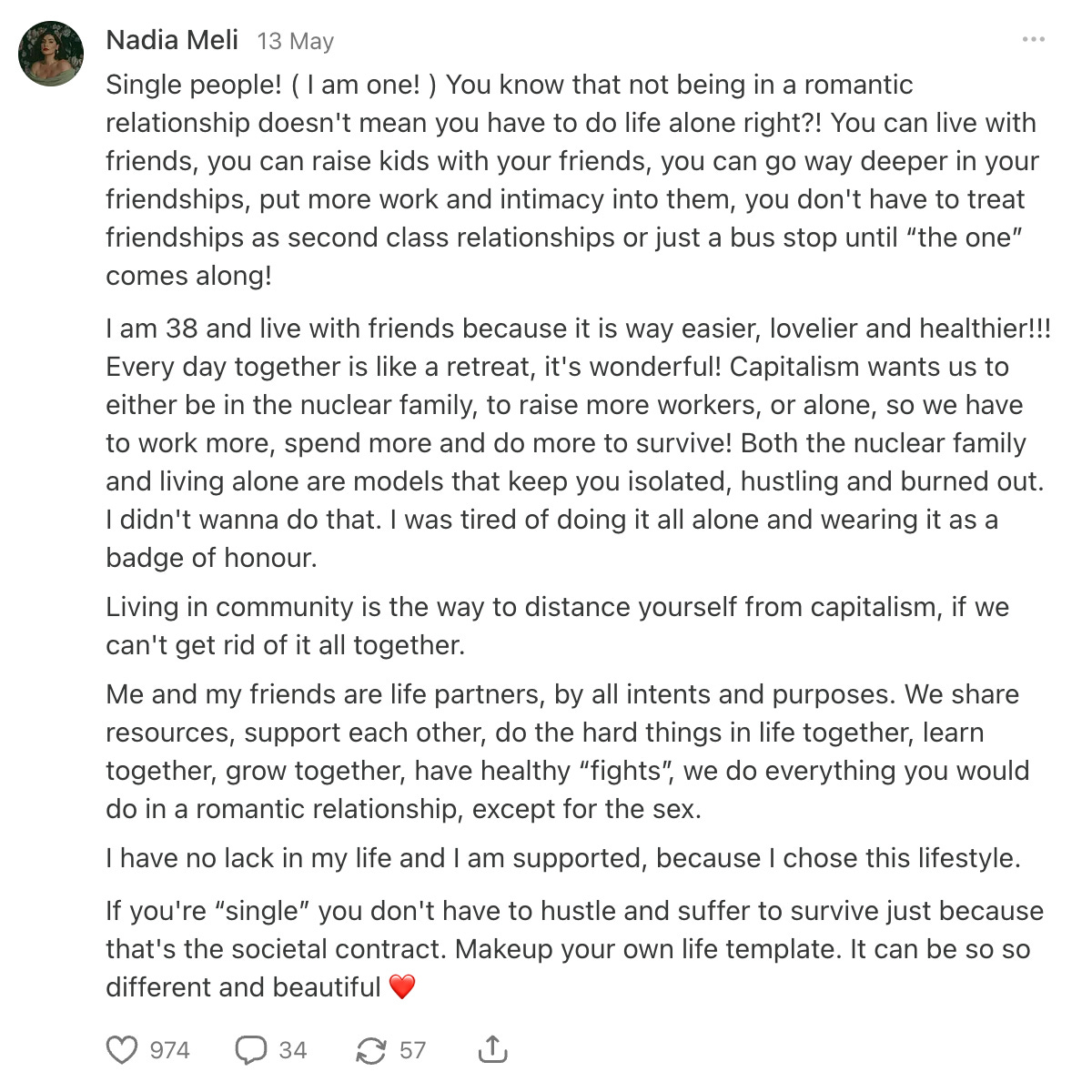
Task: Open comments via the speech bubble icon
Action: point(251,1050)
